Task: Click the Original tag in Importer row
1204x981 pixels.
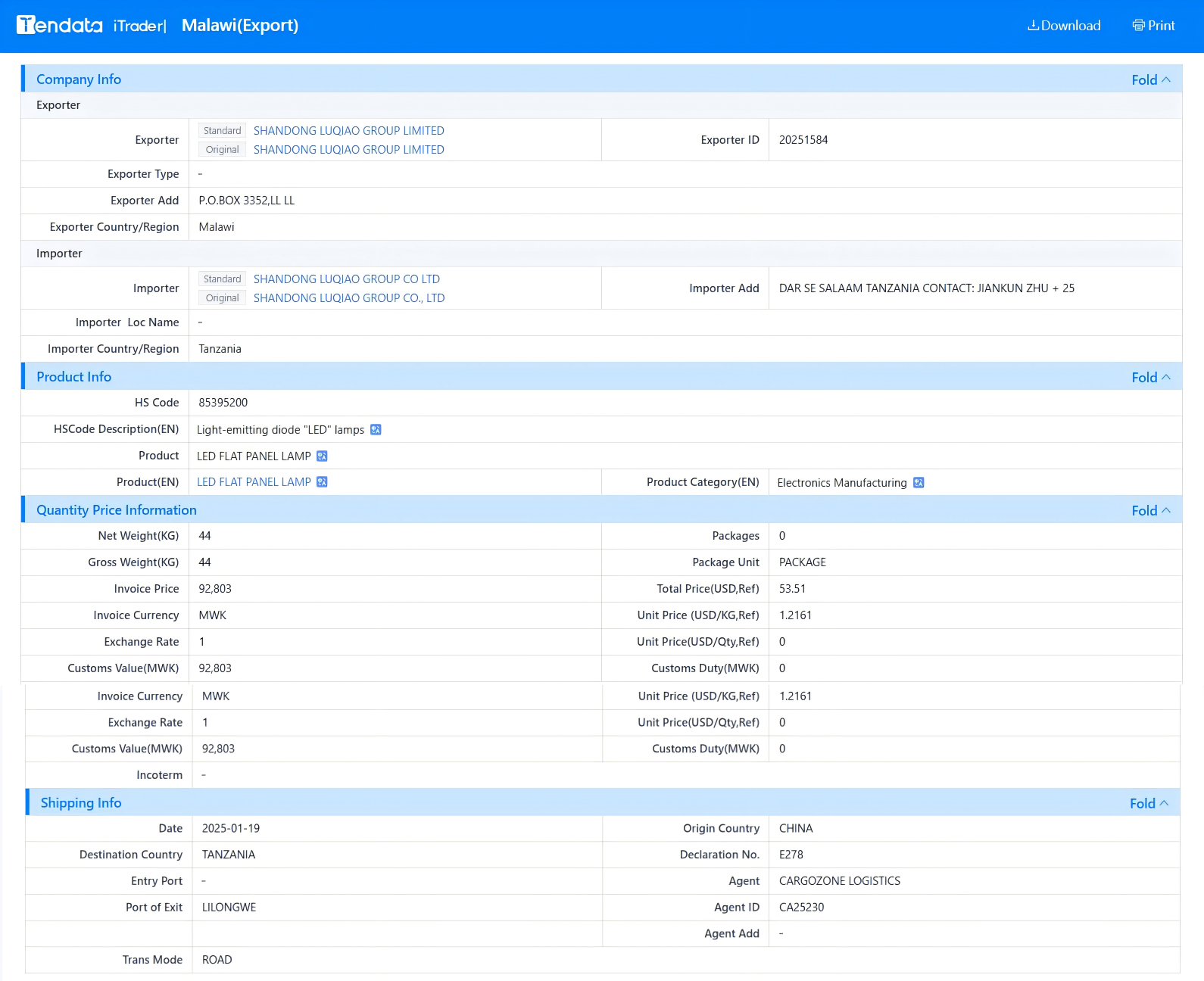Action: tap(222, 298)
